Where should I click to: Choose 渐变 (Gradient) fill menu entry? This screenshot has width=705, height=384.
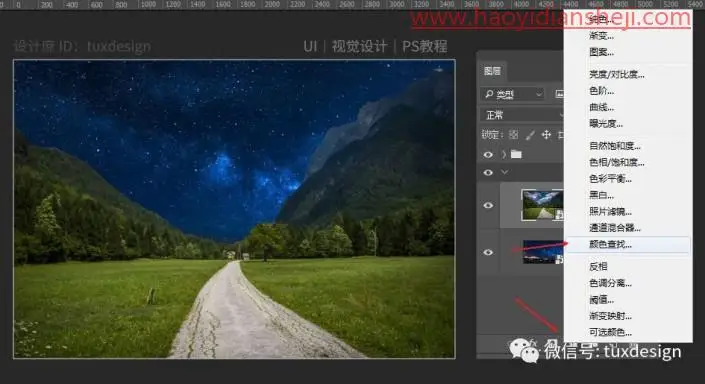click(x=601, y=36)
